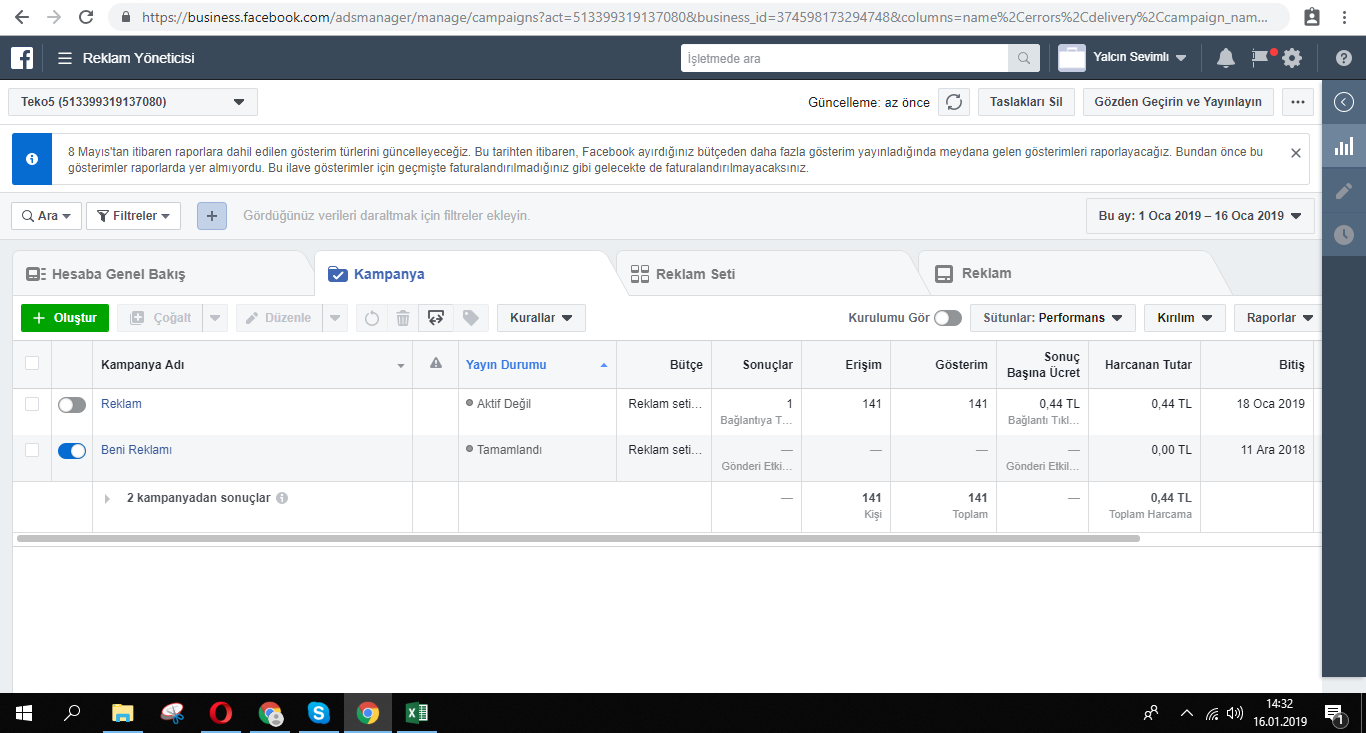Click the green Oluştur button
This screenshot has height=733, width=1366.
[64, 318]
